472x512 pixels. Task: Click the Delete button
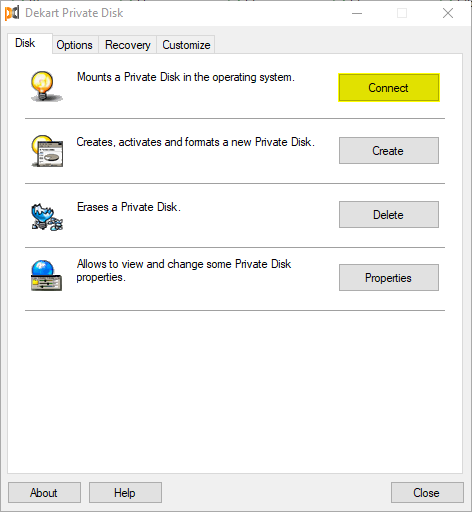click(x=389, y=215)
